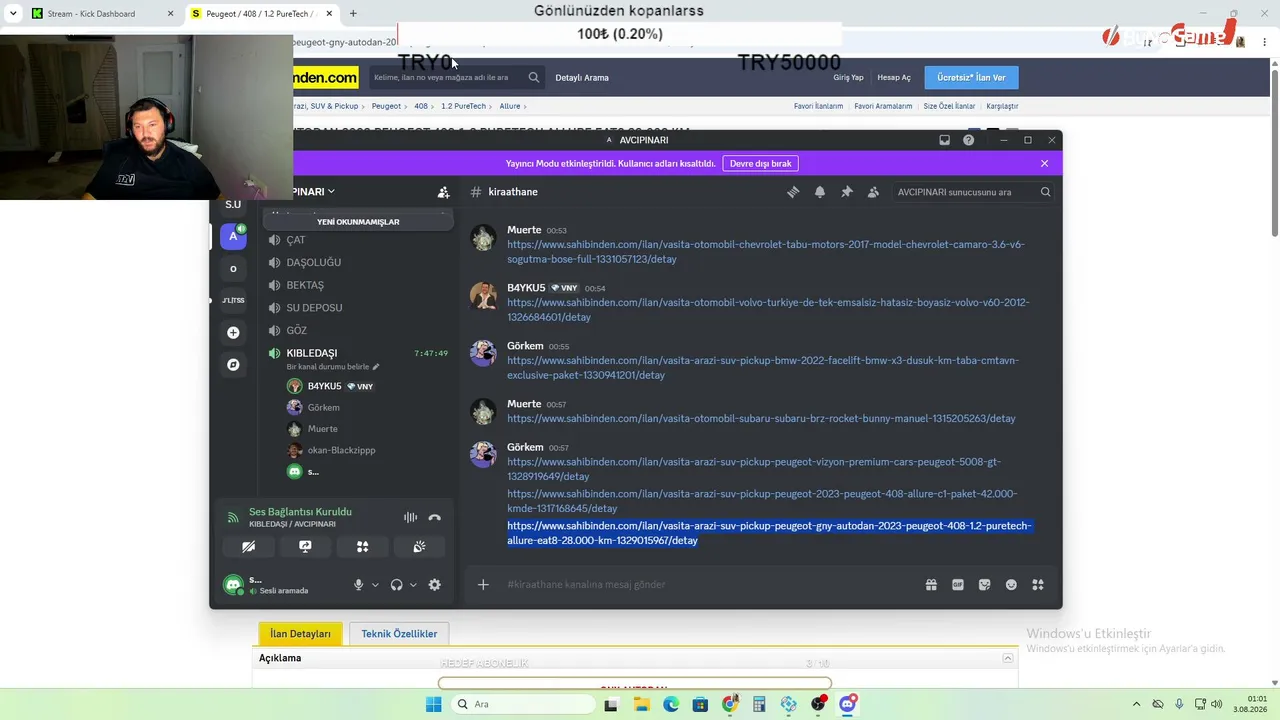Open the BMW X3 listing link

763,368
